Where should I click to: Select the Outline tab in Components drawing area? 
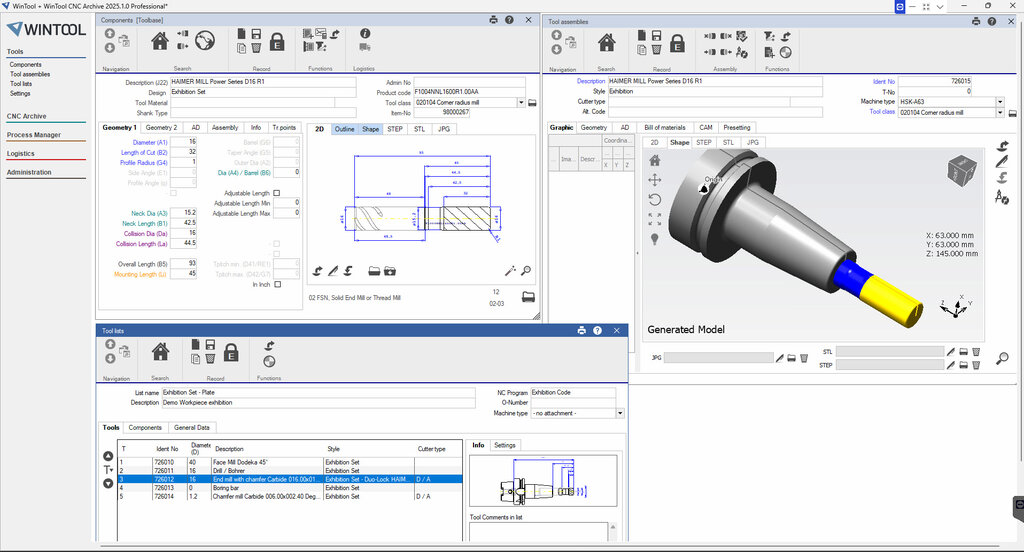click(x=344, y=129)
